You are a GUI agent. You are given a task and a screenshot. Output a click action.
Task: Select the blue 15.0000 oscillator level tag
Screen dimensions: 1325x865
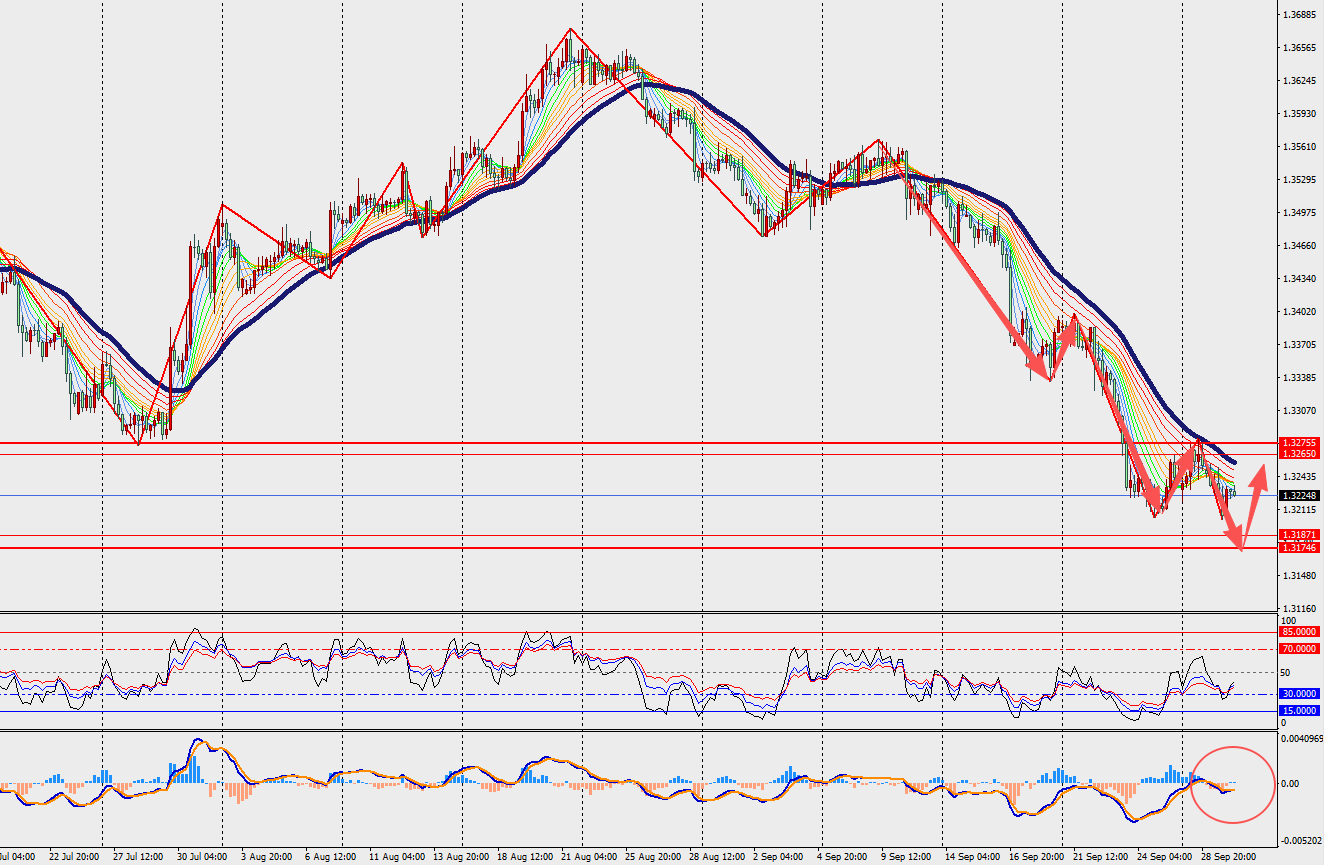pyautogui.click(x=1301, y=711)
